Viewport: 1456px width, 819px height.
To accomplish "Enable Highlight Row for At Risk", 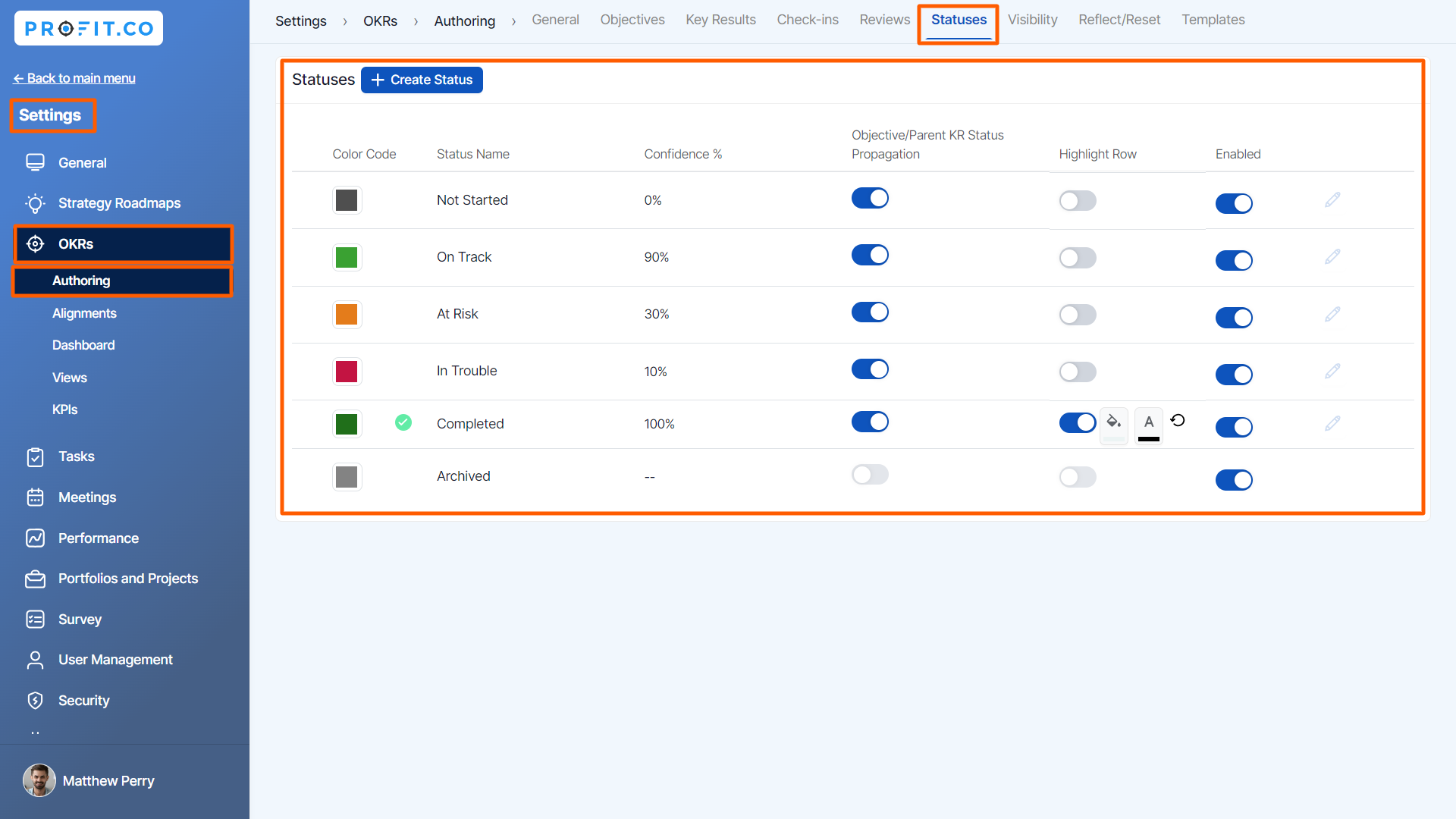I will click(x=1077, y=315).
